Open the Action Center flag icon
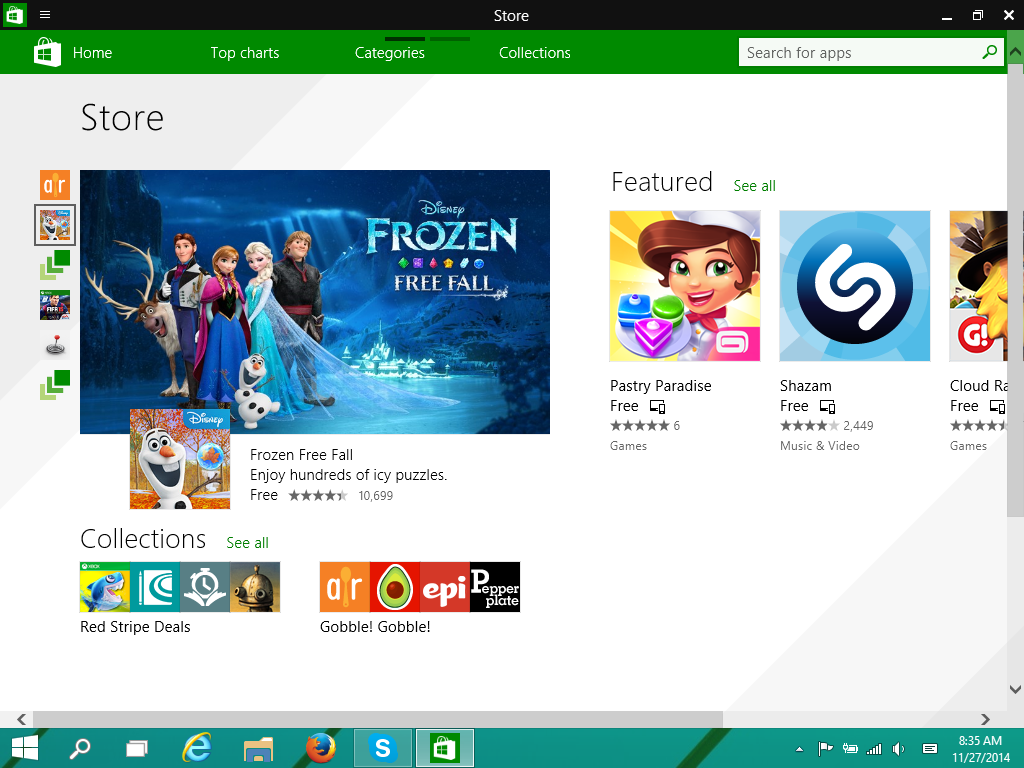This screenshot has width=1024, height=768. click(x=825, y=749)
